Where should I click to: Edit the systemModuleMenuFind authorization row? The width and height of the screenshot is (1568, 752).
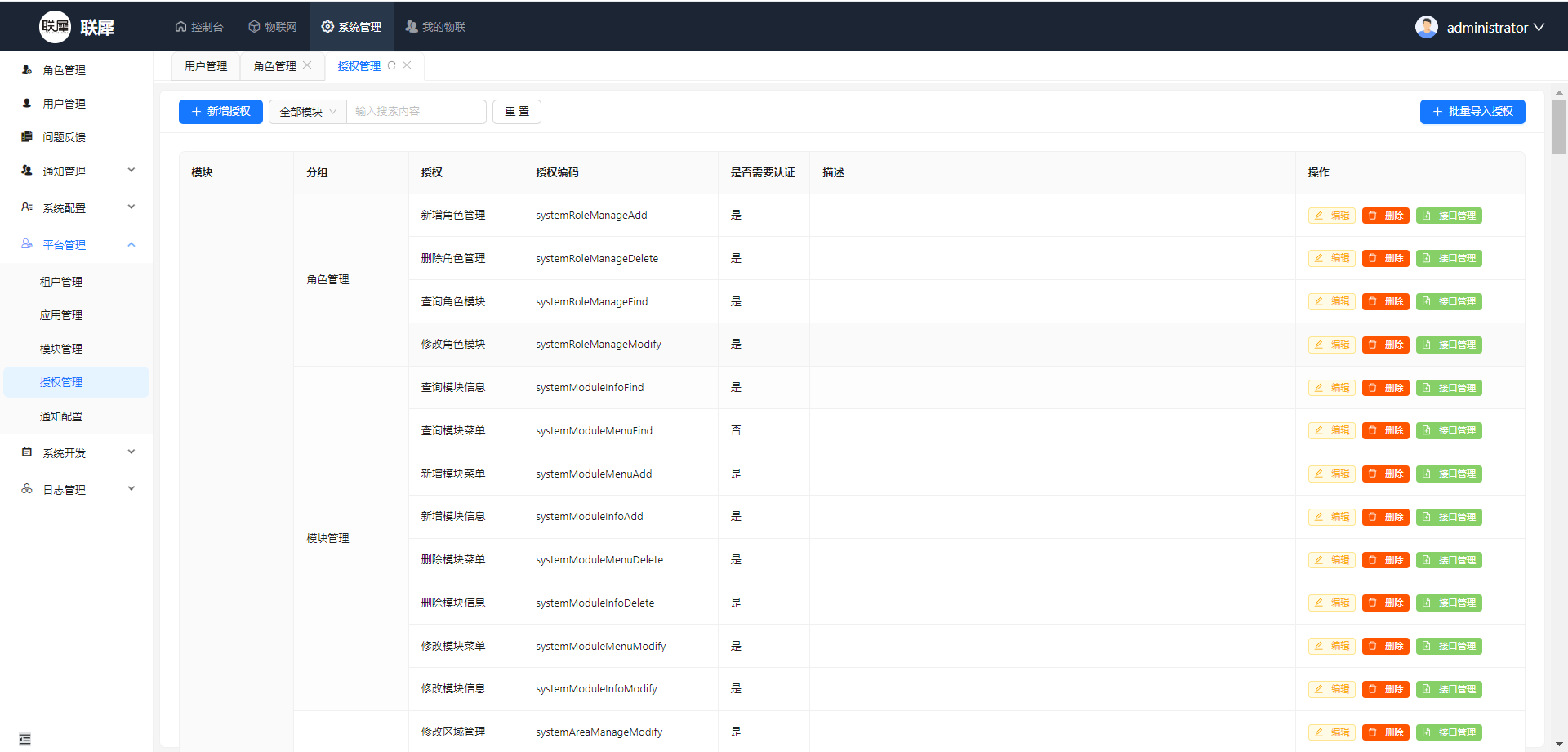click(x=1331, y=430)
